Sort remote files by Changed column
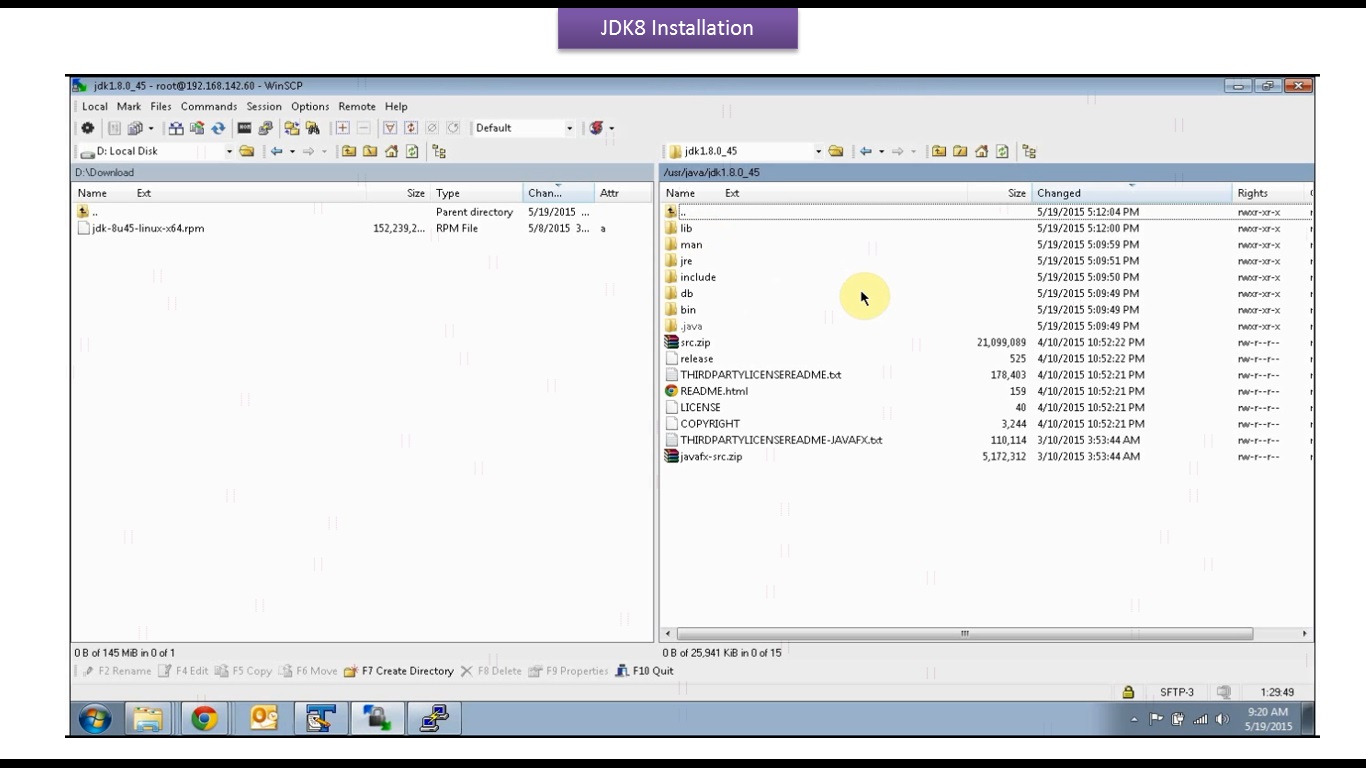The width and height of the screenshot is (1366, 768). point(1132,193)
